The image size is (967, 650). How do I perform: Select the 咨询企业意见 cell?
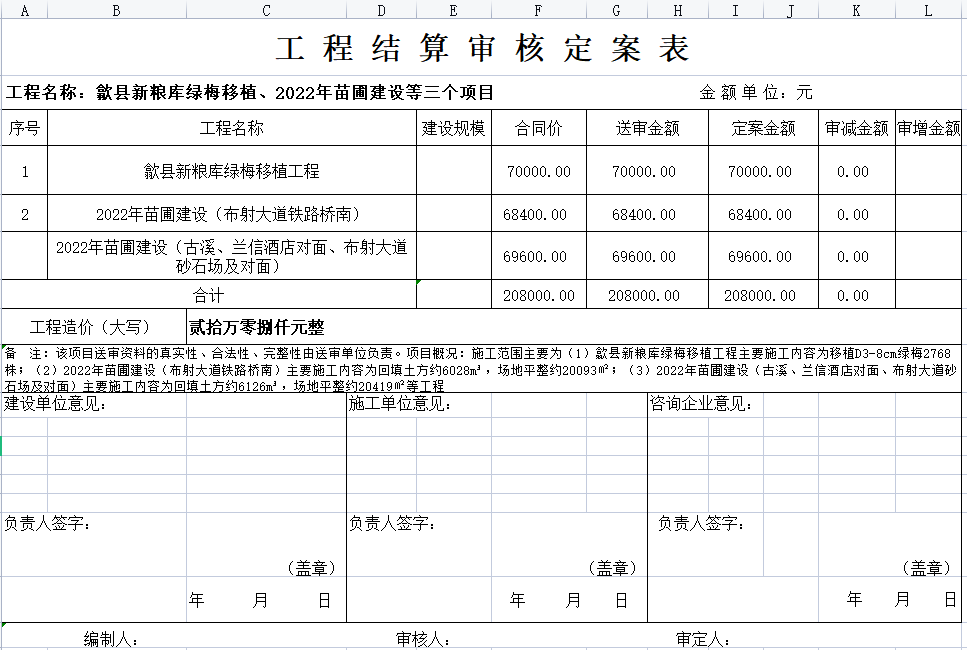tap(701, 404)
